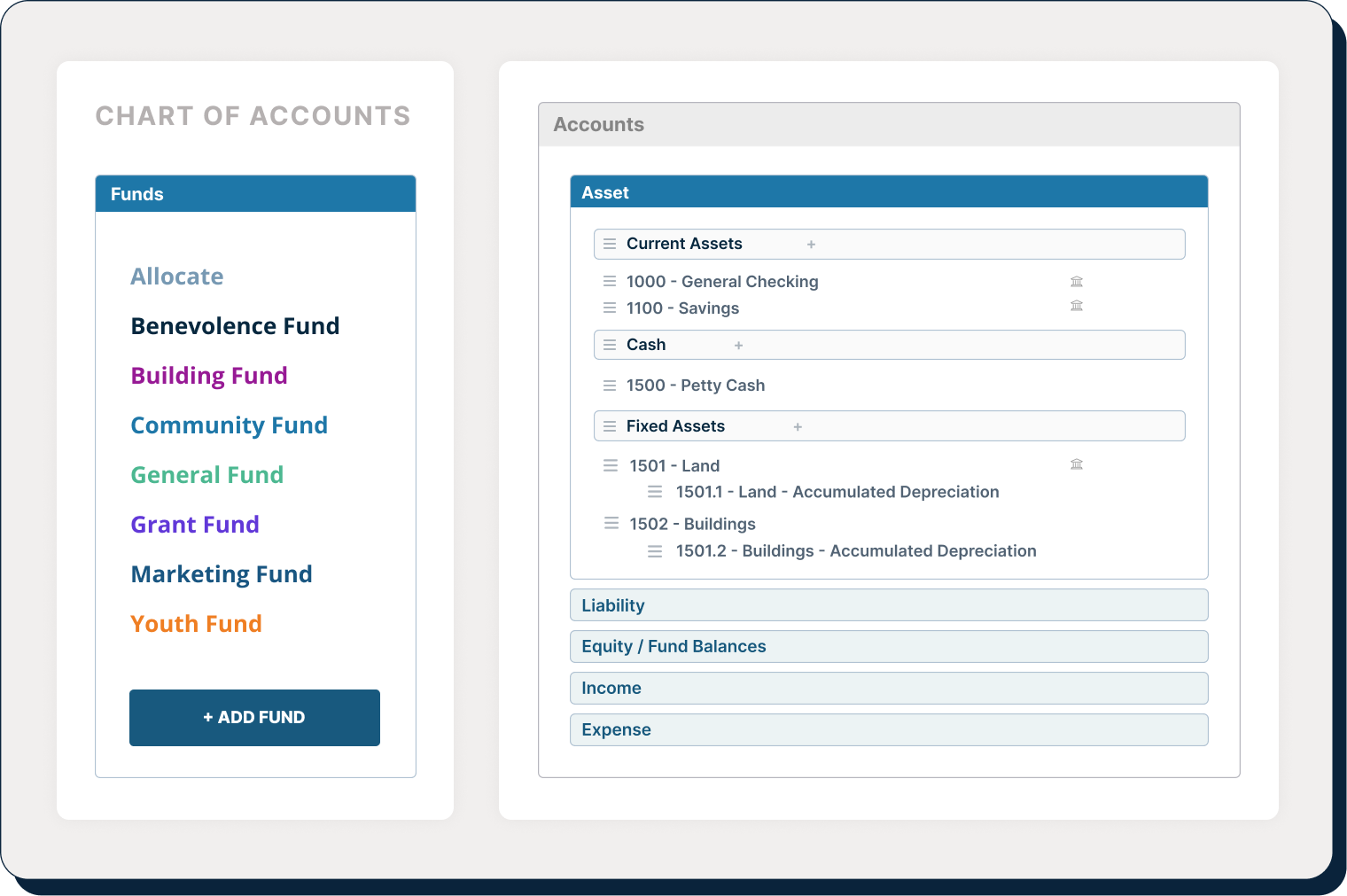Image resolution: width=1347 pixels, height=896 pixels.
Task: Click bank icon on 1501 - Land row
Action: pos(1077,464)
